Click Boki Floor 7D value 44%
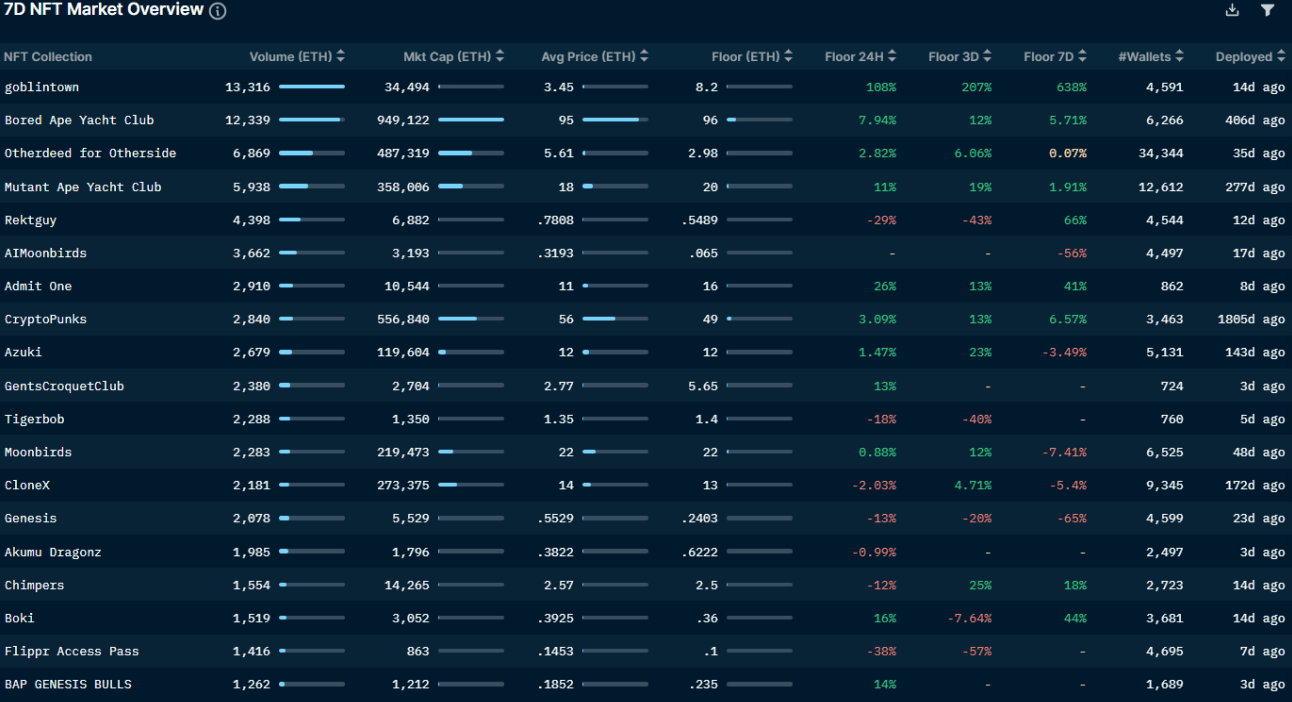The height and width of the screenshot is (702, 1292). pyautogui.click(x=1075, y=618)
